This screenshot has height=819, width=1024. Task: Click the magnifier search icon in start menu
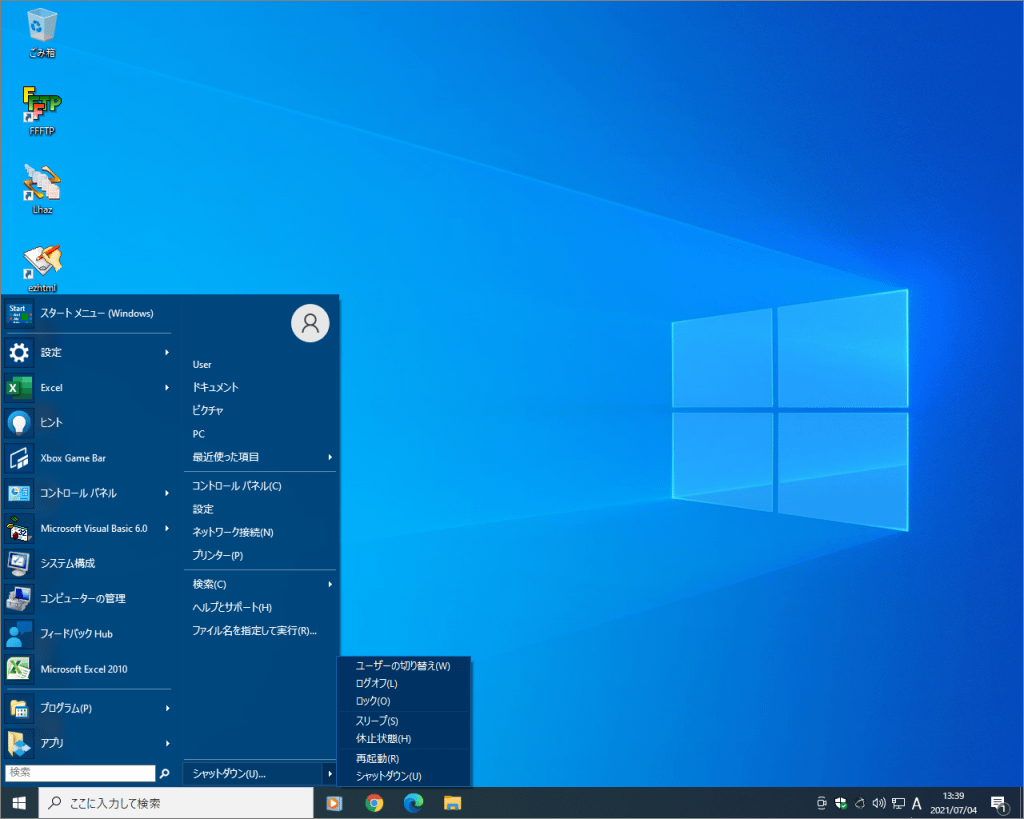[x=165, y=773]
